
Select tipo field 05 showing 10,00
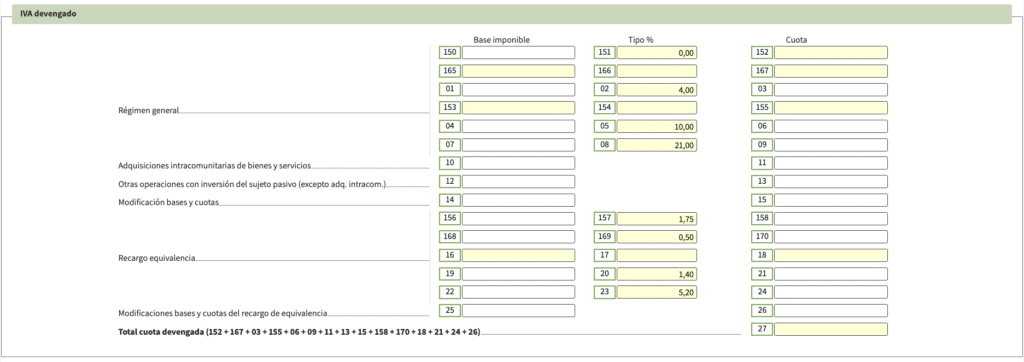(656, 127)
